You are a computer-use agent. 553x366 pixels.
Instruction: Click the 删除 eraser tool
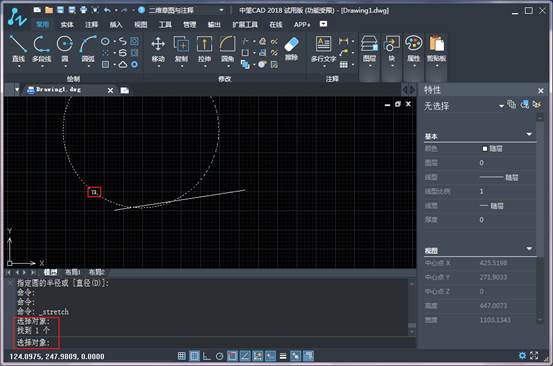coord(291,49)
